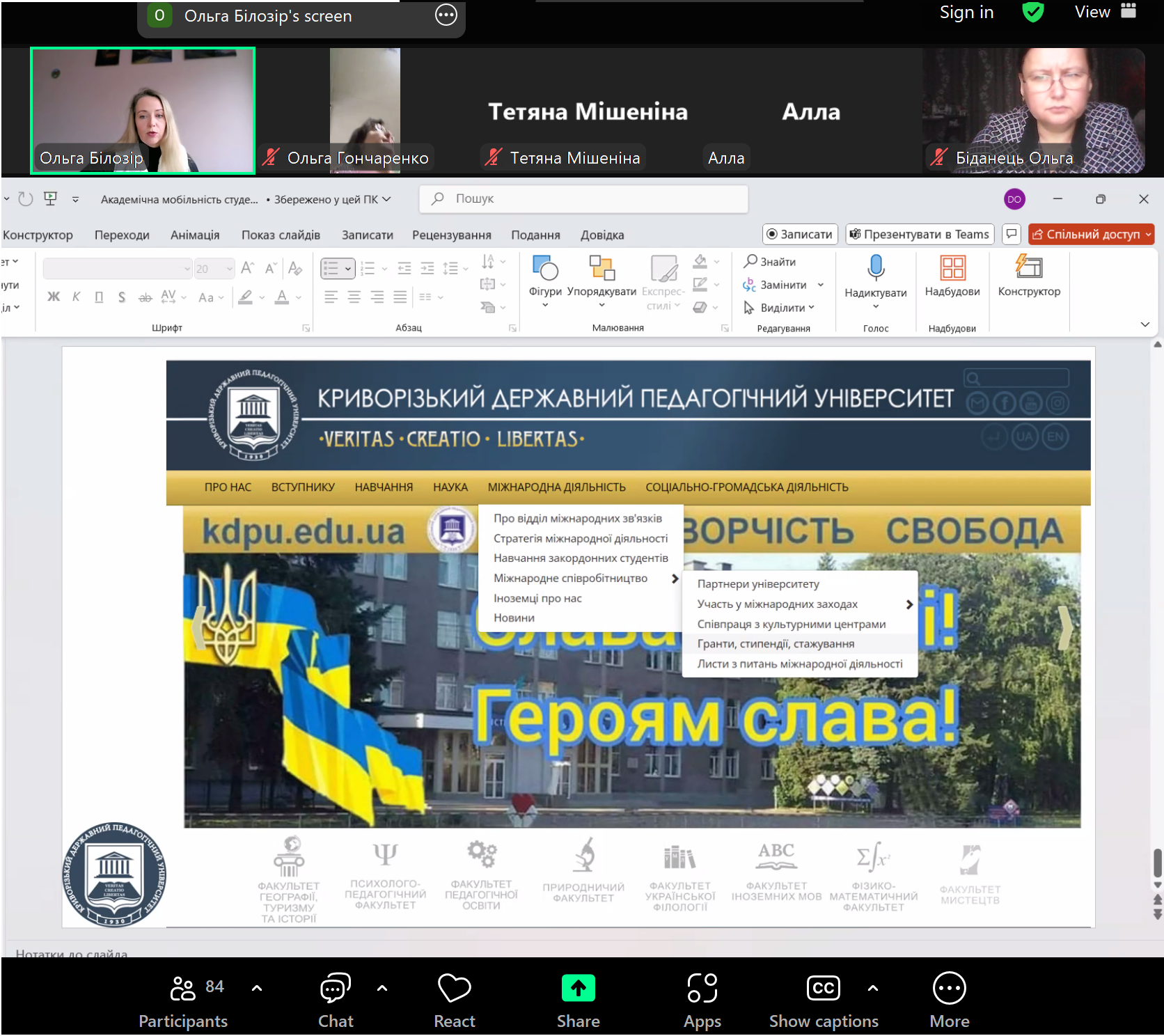Click the orange Share access button
This screenshot has height=1036, width=1164.
[x=1090, y=235]
